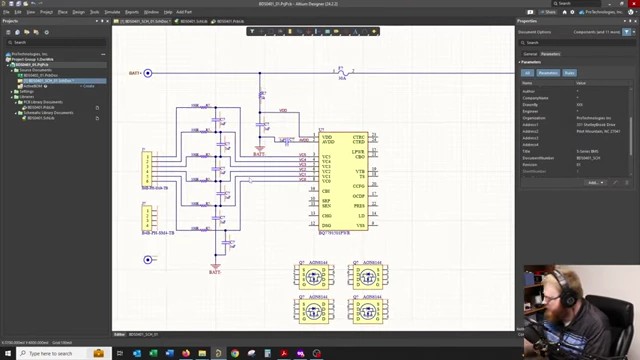The height and width of the screenshot is (360, 640).
Task: Open the Design menu
Action: (x=78, y=12)
